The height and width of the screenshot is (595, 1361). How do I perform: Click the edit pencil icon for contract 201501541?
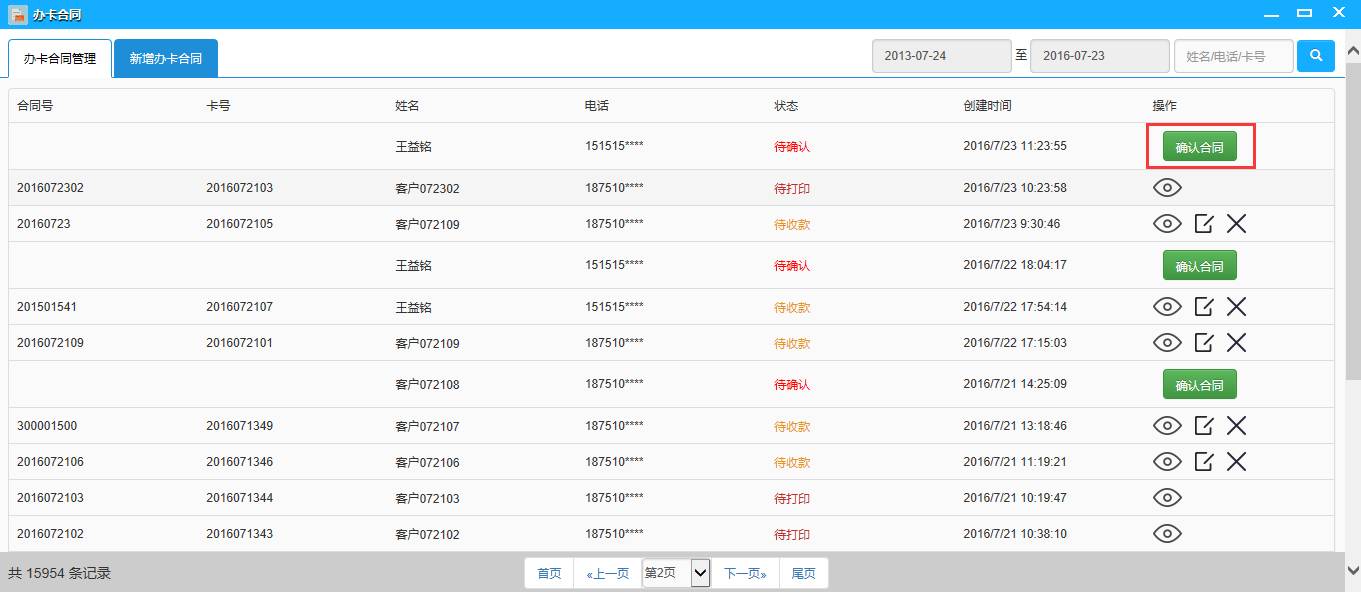(1203, 307)
